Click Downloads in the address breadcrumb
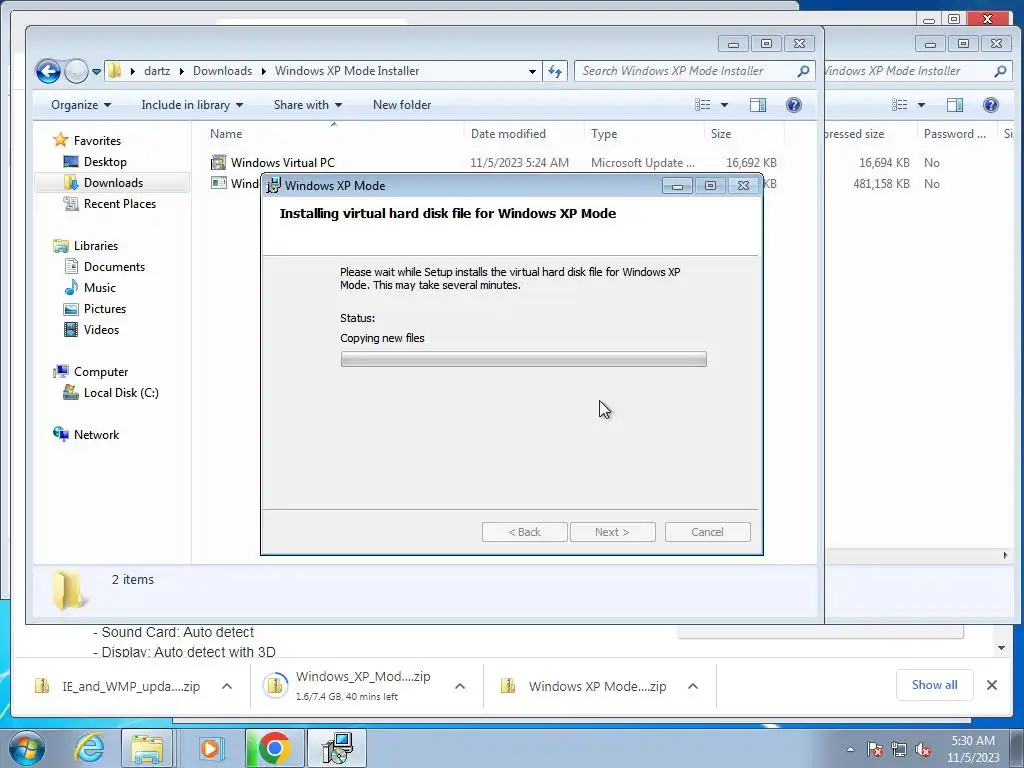The height and width of the screenshot is (768, 1024). tap(222, 71)
